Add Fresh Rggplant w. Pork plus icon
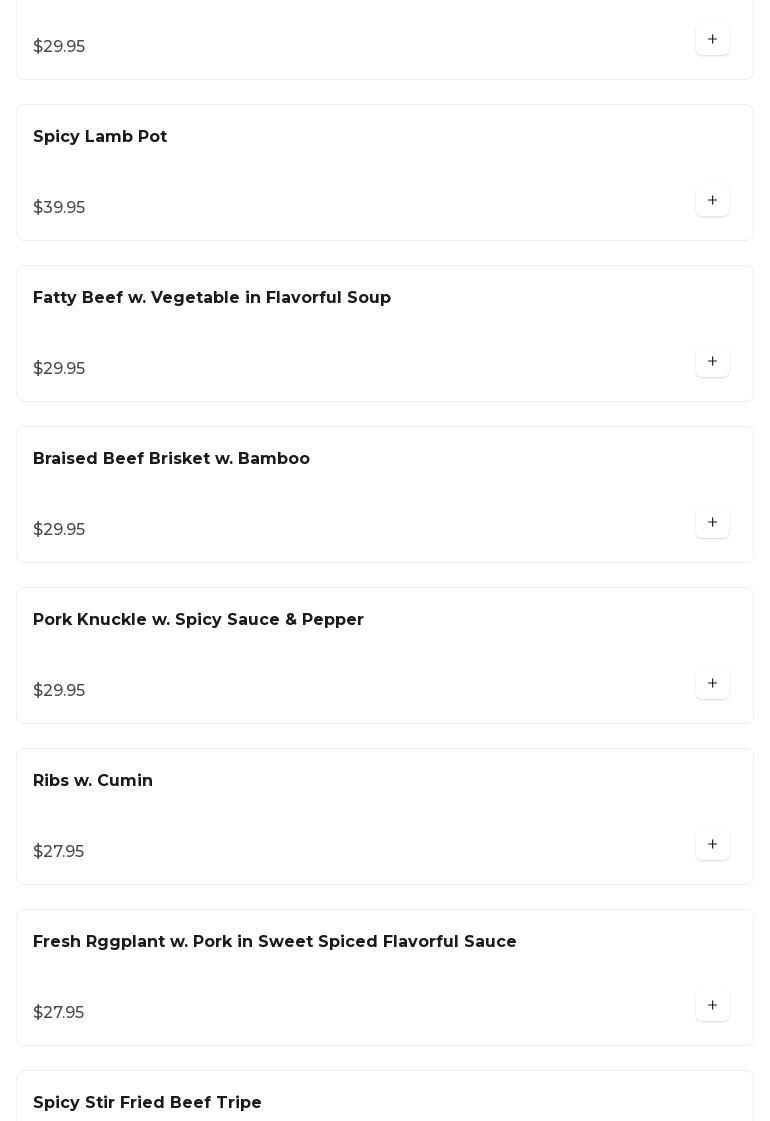The image size is (770, 1121). 712,1004
